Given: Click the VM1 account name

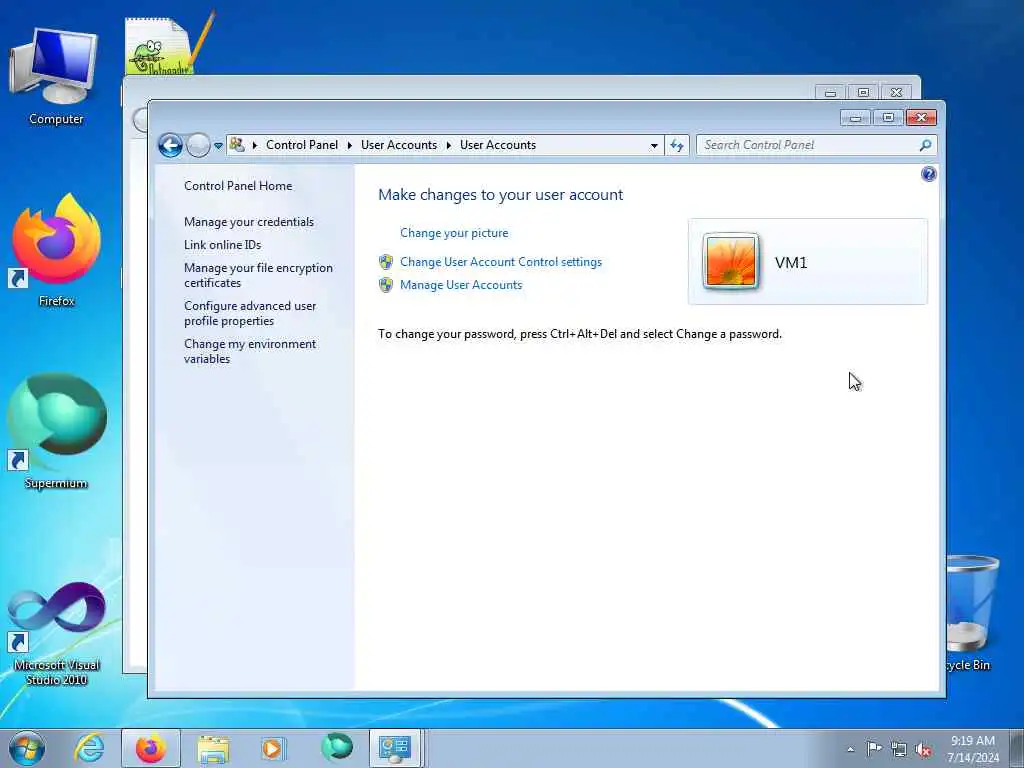Looking at the screenshot, I should (x=791, y=263).
